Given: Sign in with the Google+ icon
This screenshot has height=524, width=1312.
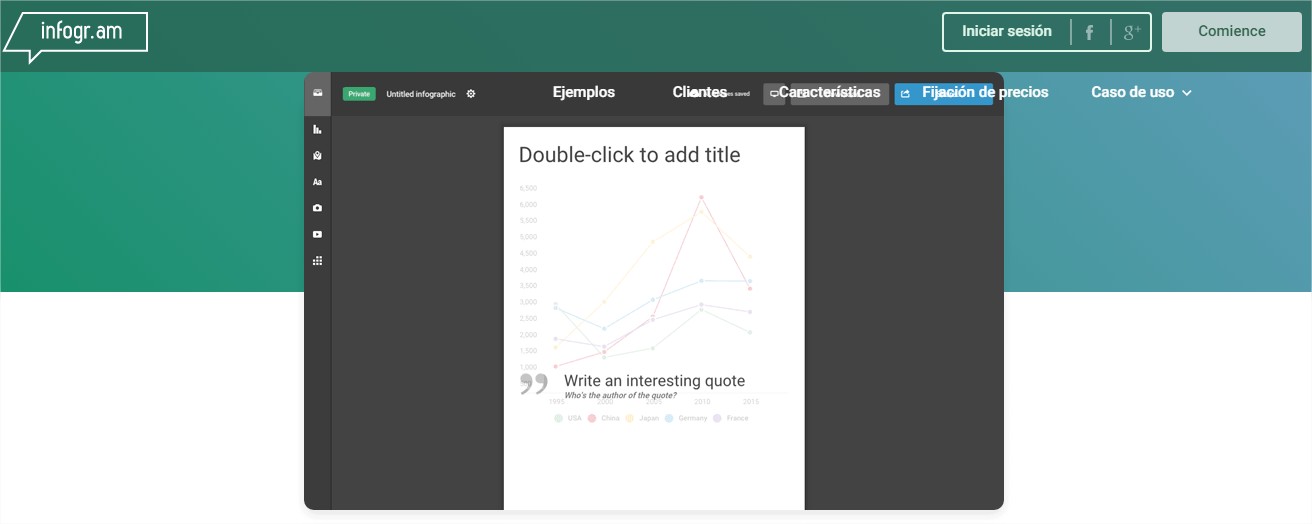Looking at the screenshot, I should coord(1131,32).
